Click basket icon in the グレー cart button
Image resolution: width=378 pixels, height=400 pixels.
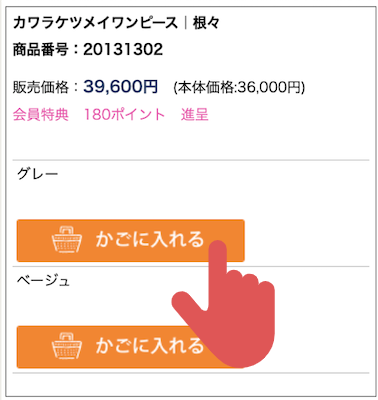pos(67,239)
